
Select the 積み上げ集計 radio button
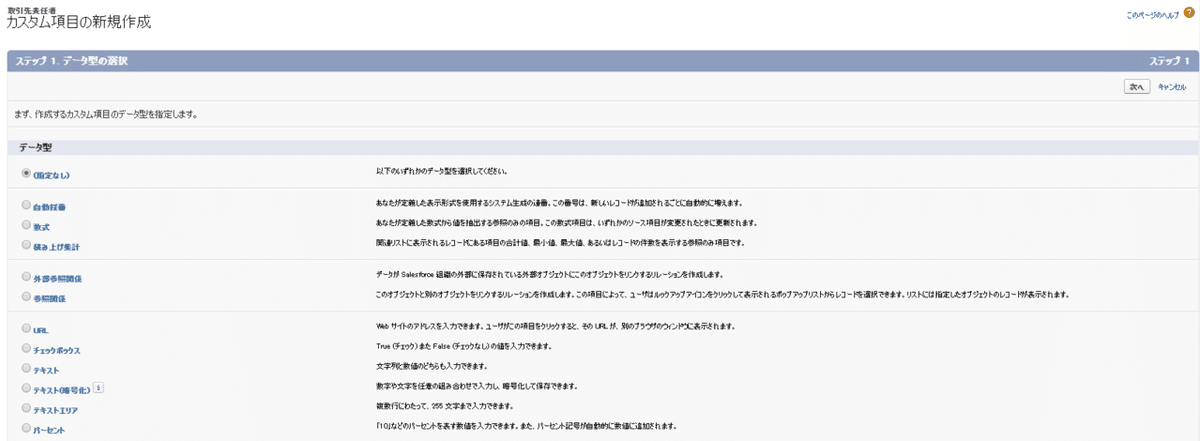click(26, 244)
